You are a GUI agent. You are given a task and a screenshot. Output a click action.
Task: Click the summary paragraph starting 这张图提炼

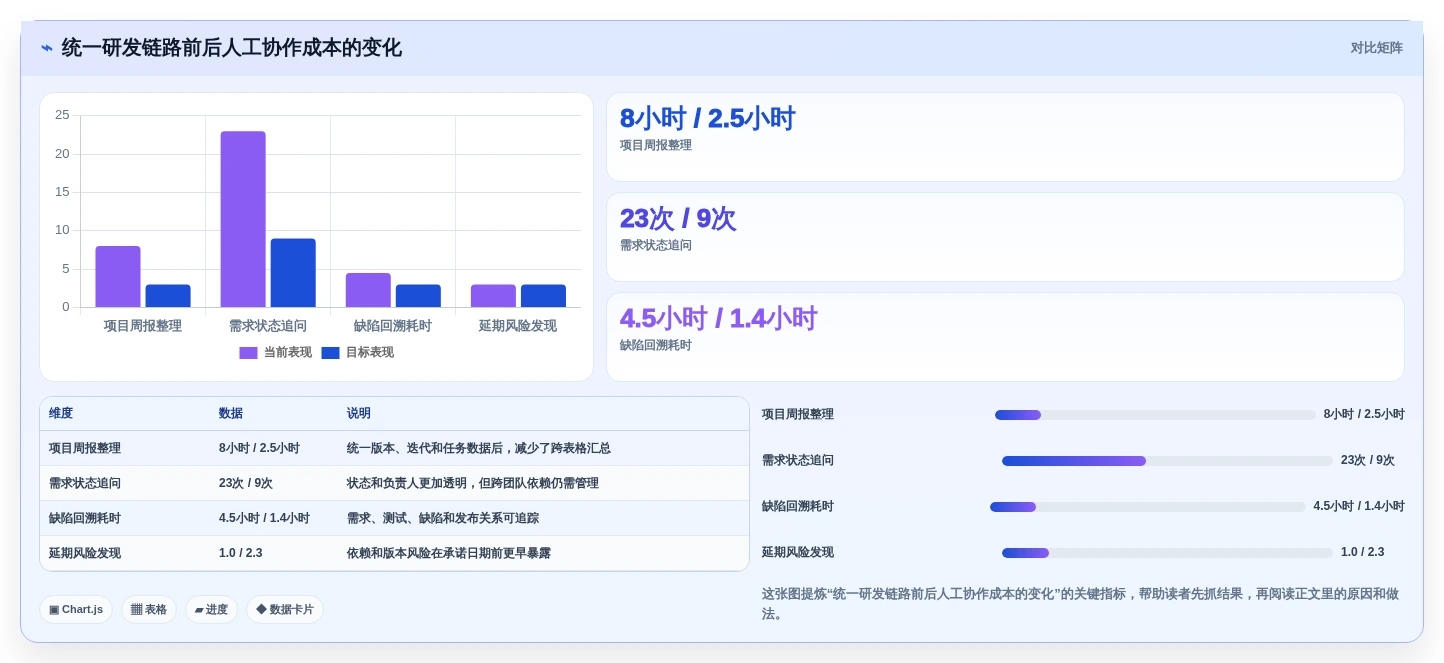pyautogui.click(x=1080, y=604)
